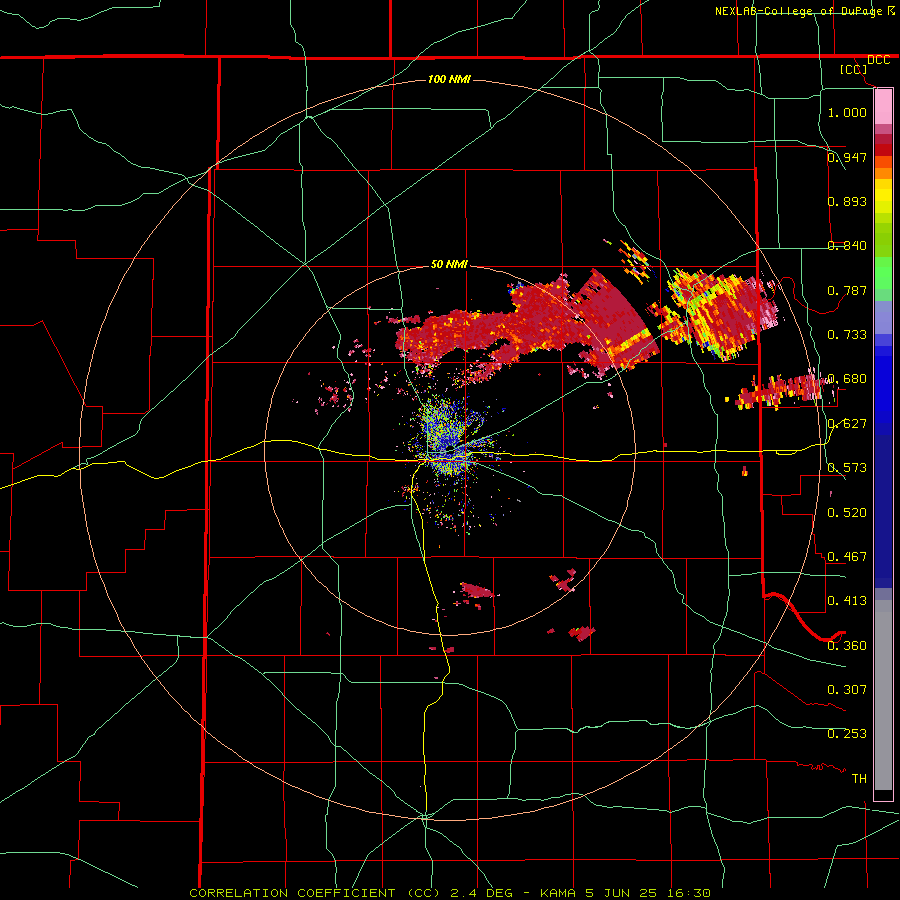Click the DCC product label

878,60
